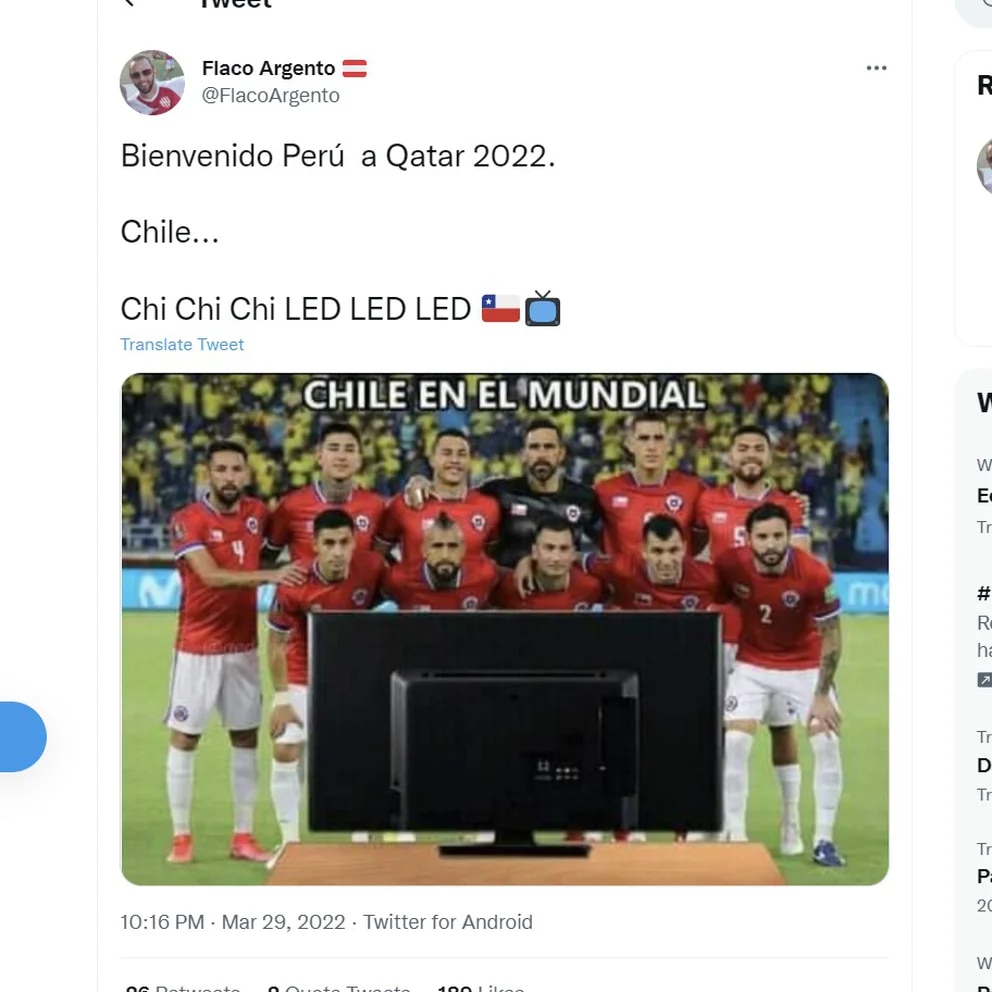Click Translate Tweet link

point(182,344)
